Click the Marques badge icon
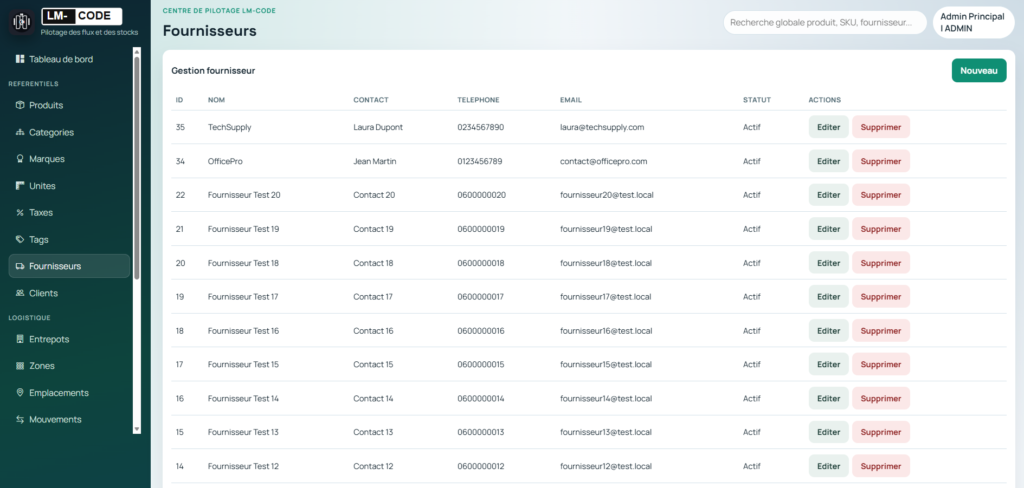Image resolution: width=1024 pixels, height=488 pixels. click(x=20, y=159)
